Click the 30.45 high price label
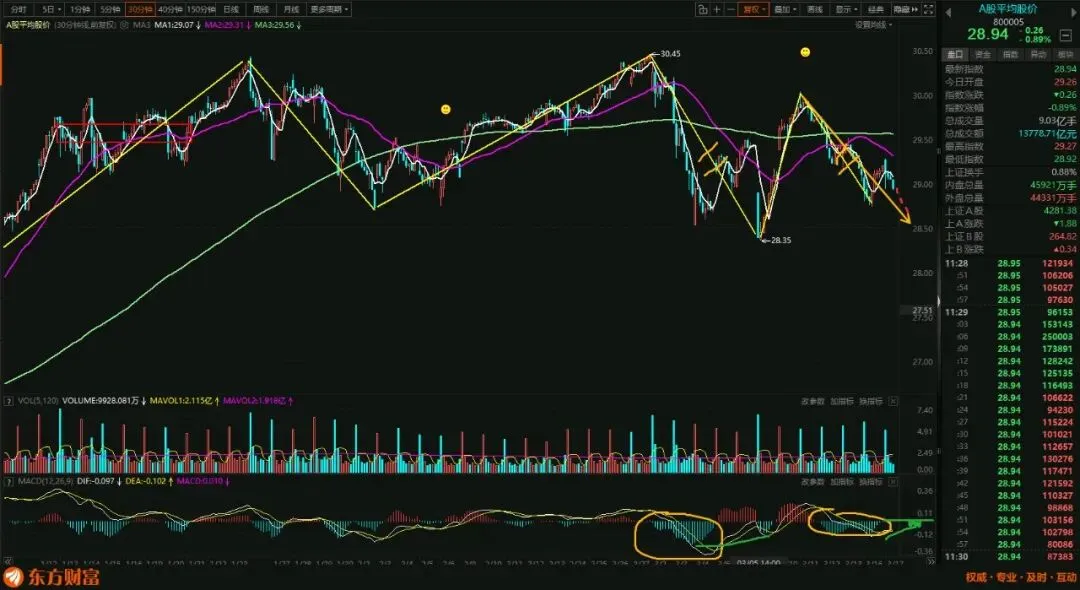Screen dimensions: 1080x590 tap(670, 54)
